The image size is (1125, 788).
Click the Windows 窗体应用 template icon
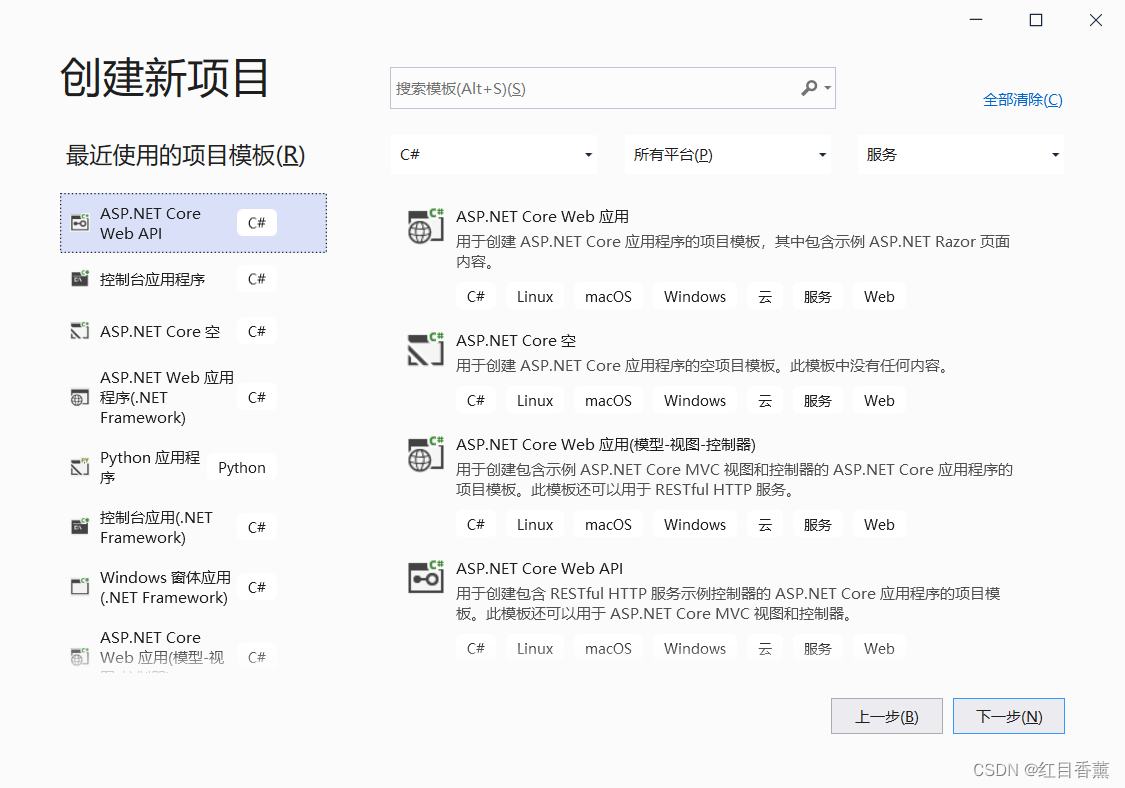pyautogui.click(x=80, y=586)
